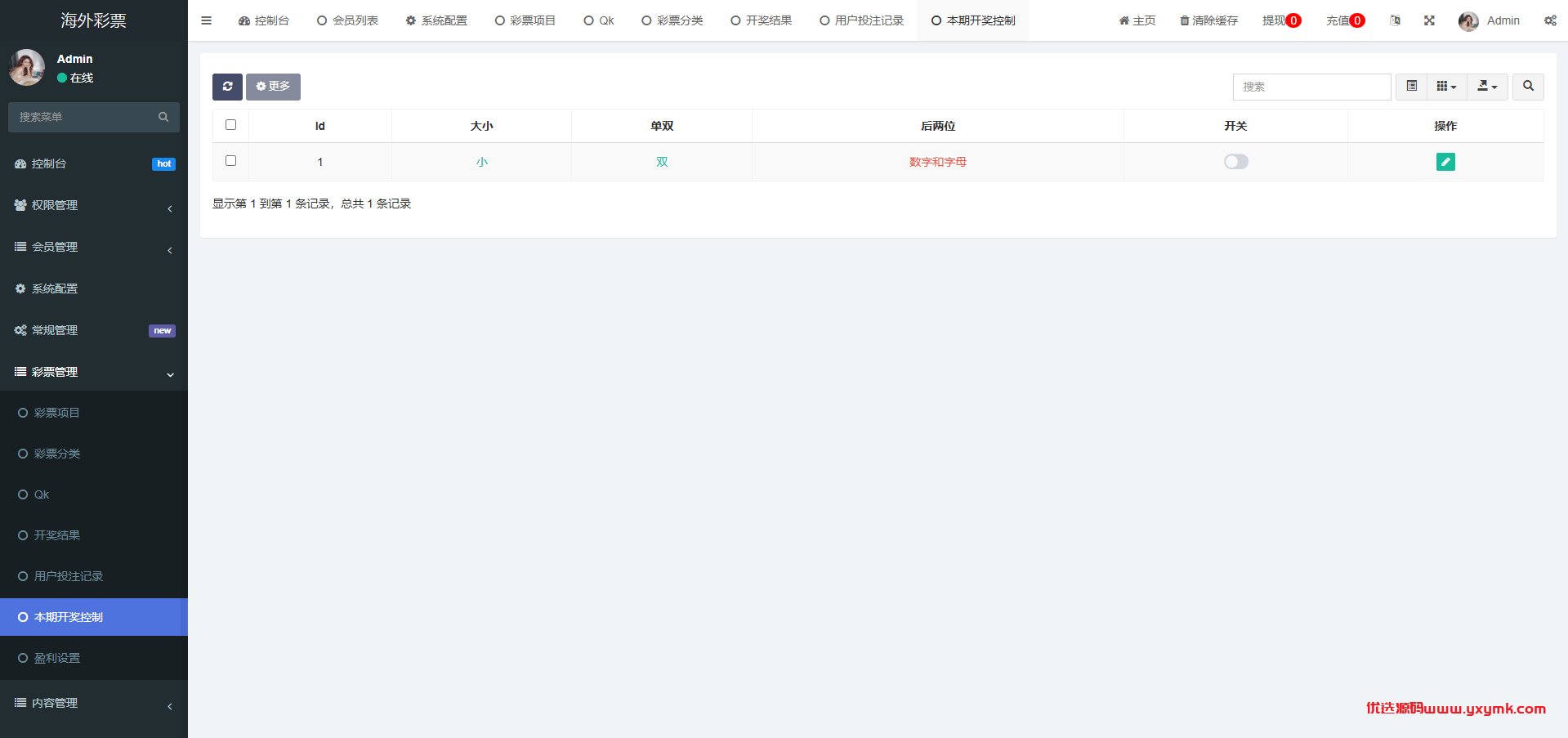Click the advanced search magnifier button
1568x738 pixels.
pyautogui.click(x=1528, y=87)
